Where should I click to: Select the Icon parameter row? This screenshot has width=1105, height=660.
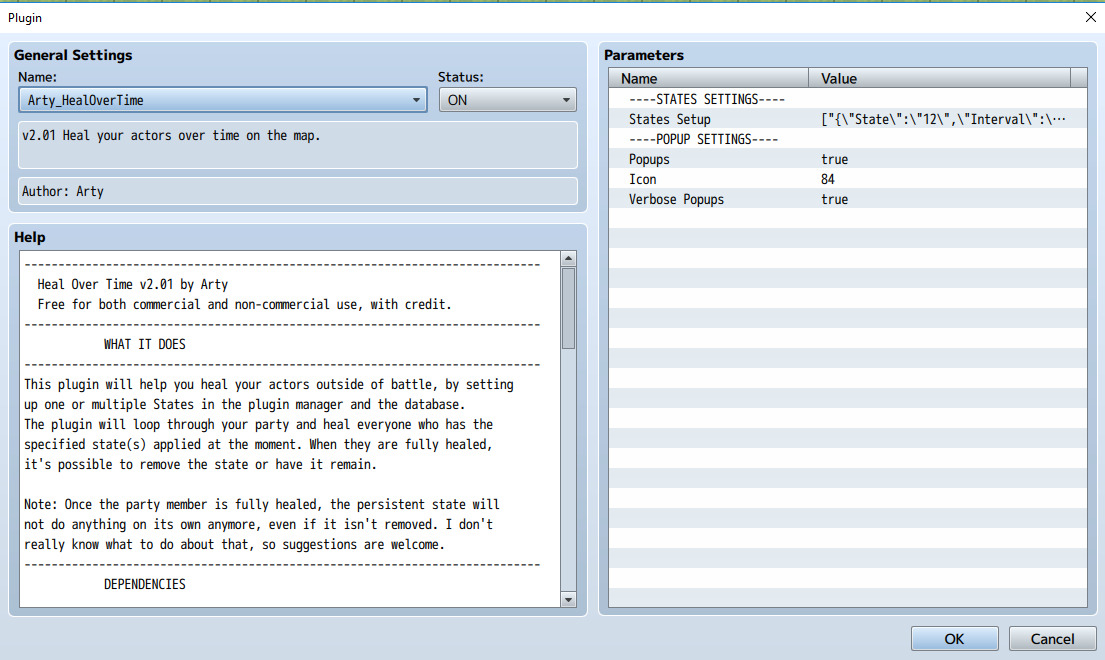(x=641, y=179)
